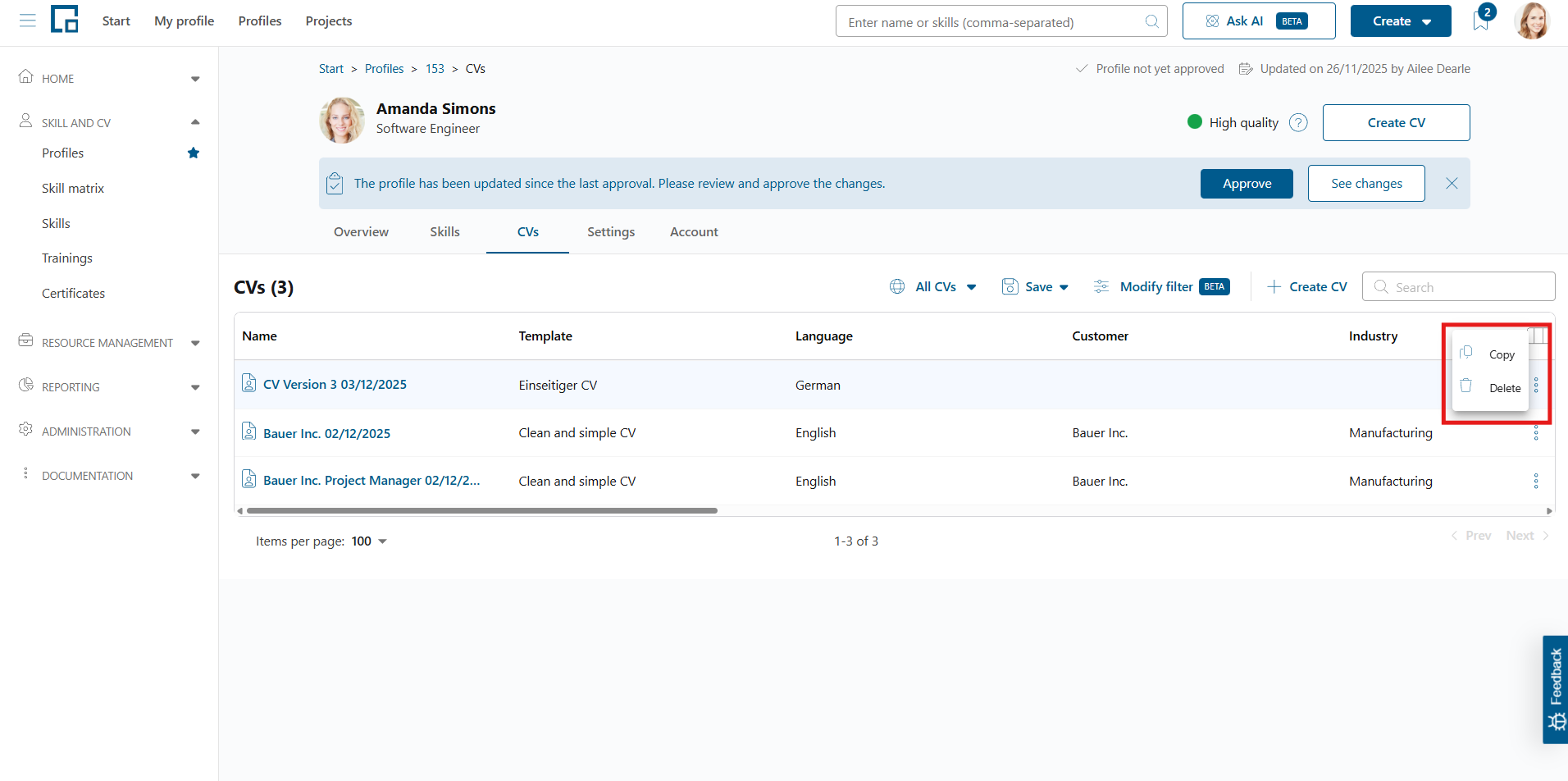Viewport: 1568px width, 781px height.
Task: Click the search magnifier icon in top bar
Action: click(1151, 21)
